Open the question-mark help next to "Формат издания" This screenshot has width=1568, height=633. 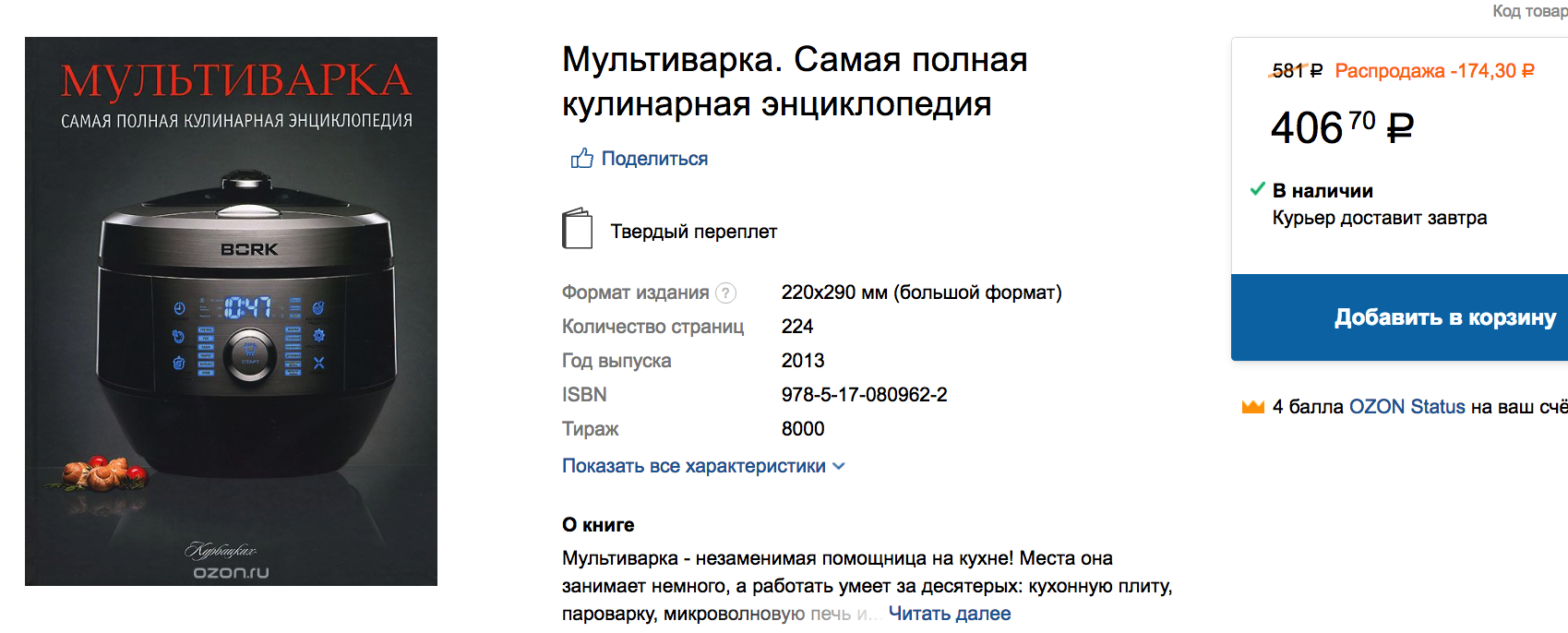tap(726, 293)
